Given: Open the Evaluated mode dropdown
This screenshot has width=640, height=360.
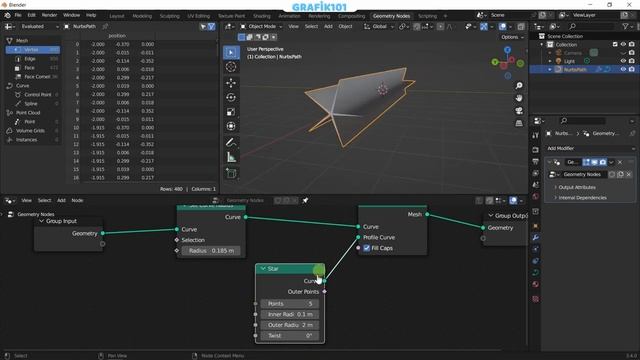Looking at the screenshot, I should pyautogui.click(x=40, y=27).
